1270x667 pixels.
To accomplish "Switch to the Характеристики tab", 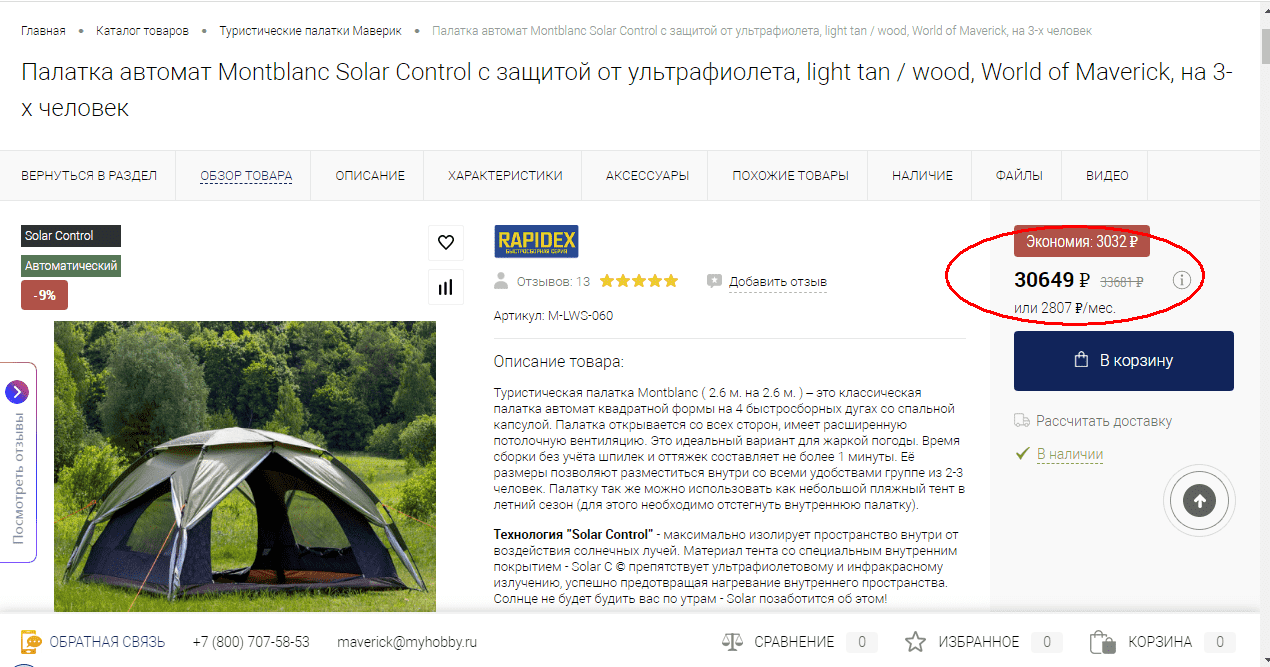I will pyautogui.click(x=505, y=175).
